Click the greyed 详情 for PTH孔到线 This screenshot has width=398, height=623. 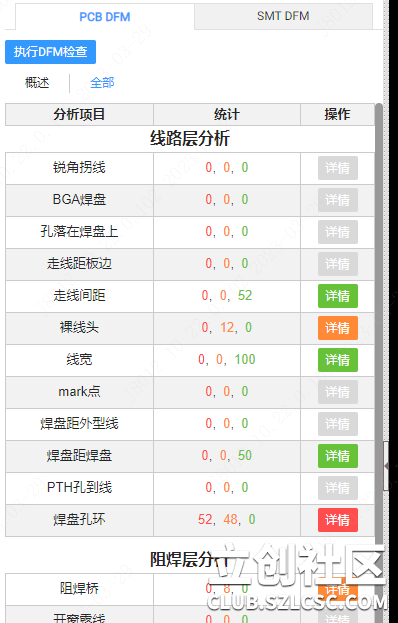338,488
